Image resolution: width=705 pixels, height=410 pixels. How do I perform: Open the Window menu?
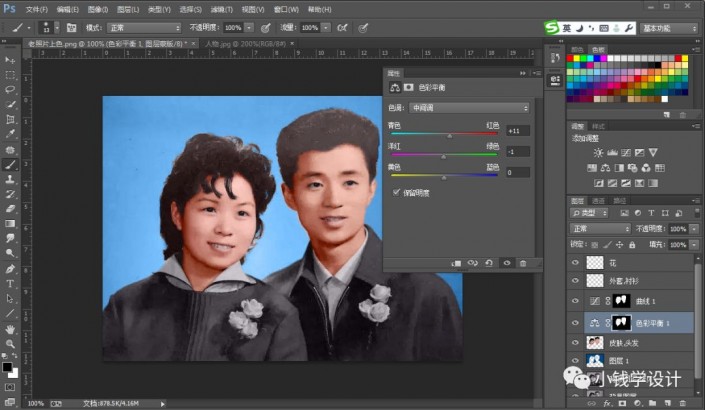[286, 9]
